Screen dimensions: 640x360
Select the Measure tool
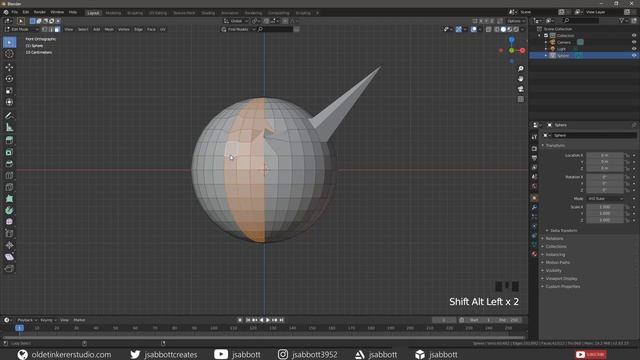[9, 127]
